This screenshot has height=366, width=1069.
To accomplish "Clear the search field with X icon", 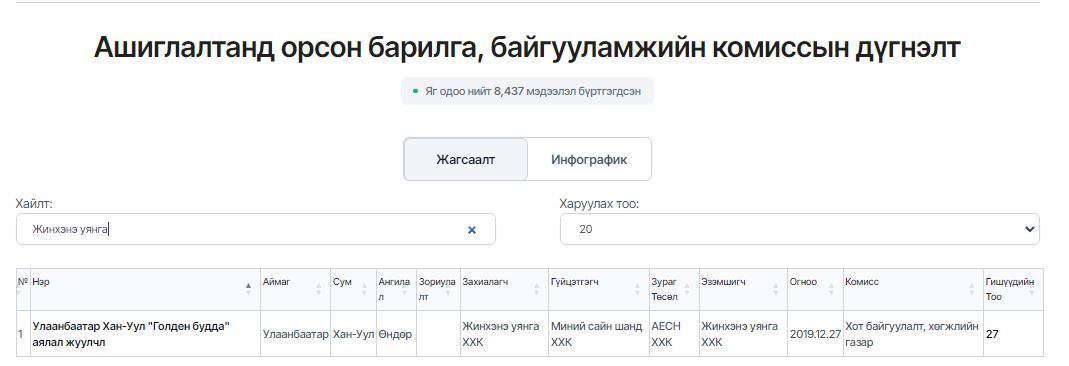I will coord(472,230).
